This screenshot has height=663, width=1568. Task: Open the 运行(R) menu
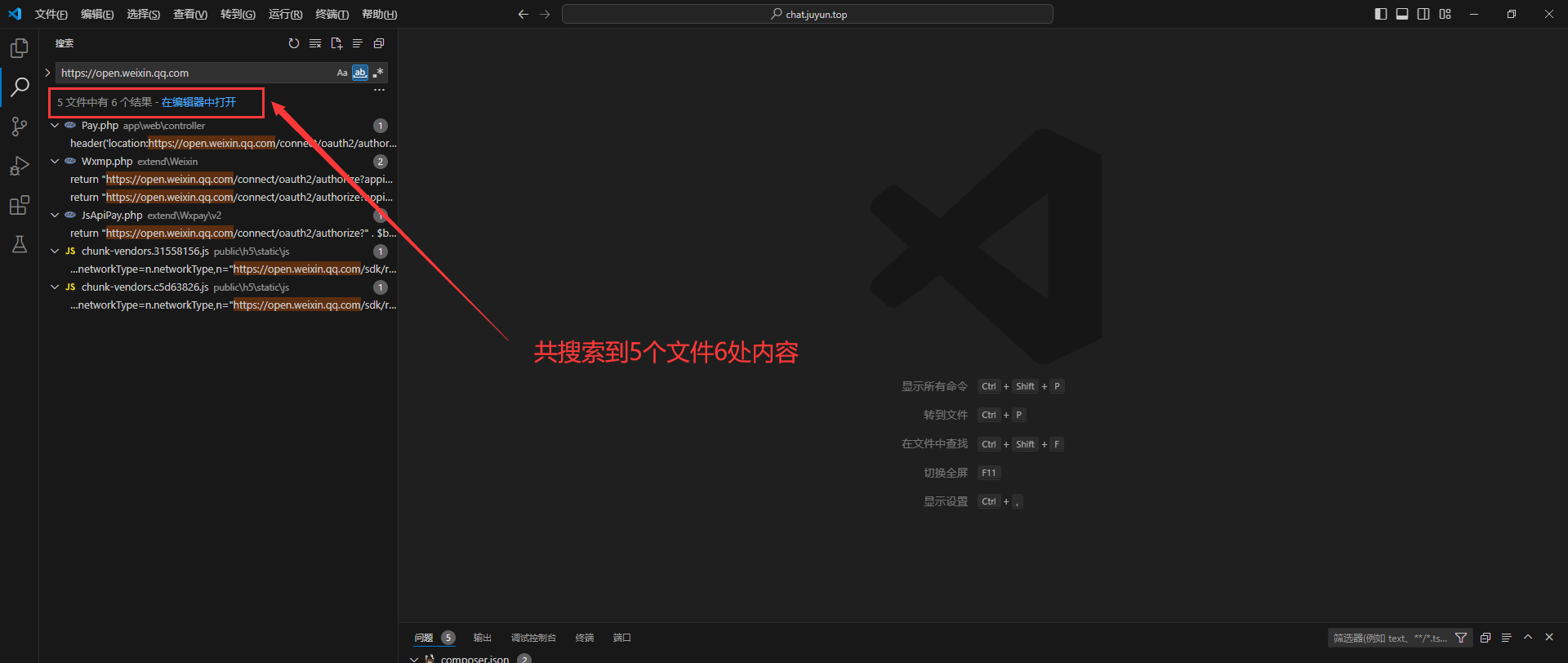285,14
